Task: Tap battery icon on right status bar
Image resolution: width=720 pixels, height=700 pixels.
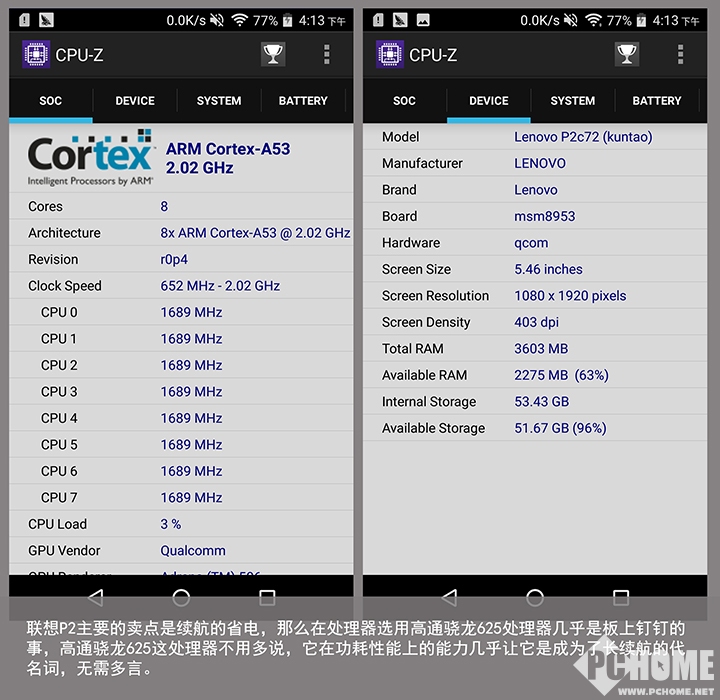Action: click(641, 20)
